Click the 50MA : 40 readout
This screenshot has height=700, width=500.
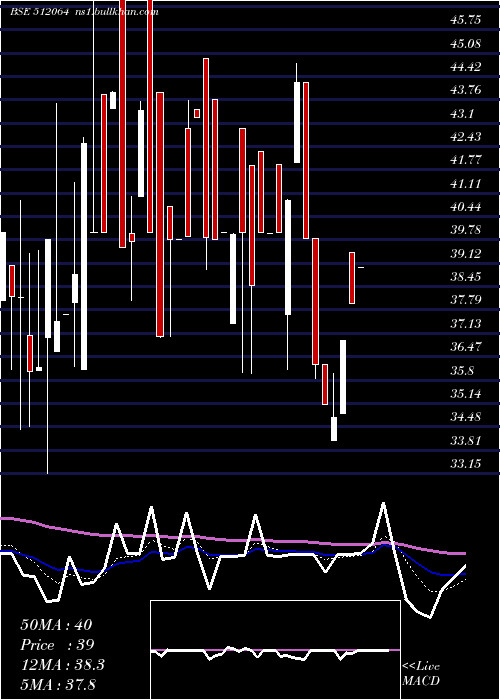(x=56, y=625)
